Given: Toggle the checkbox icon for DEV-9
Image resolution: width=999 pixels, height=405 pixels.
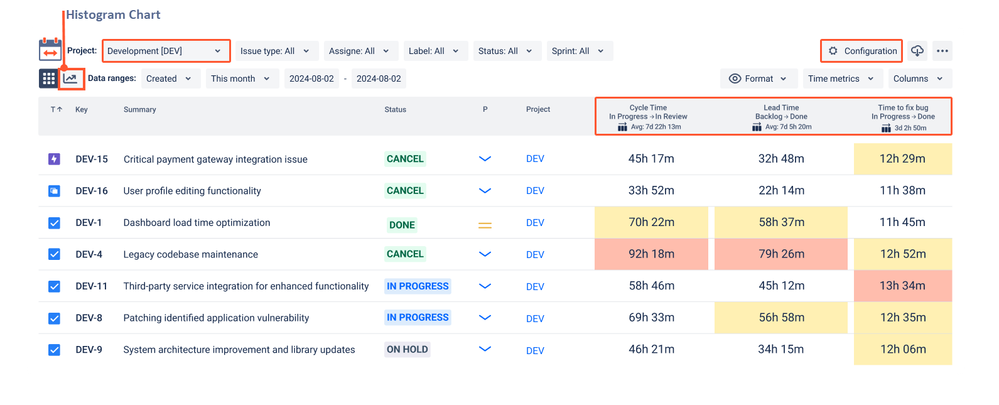Looking at the screenshot, I should pyautogui.click(x=54, y=350).
